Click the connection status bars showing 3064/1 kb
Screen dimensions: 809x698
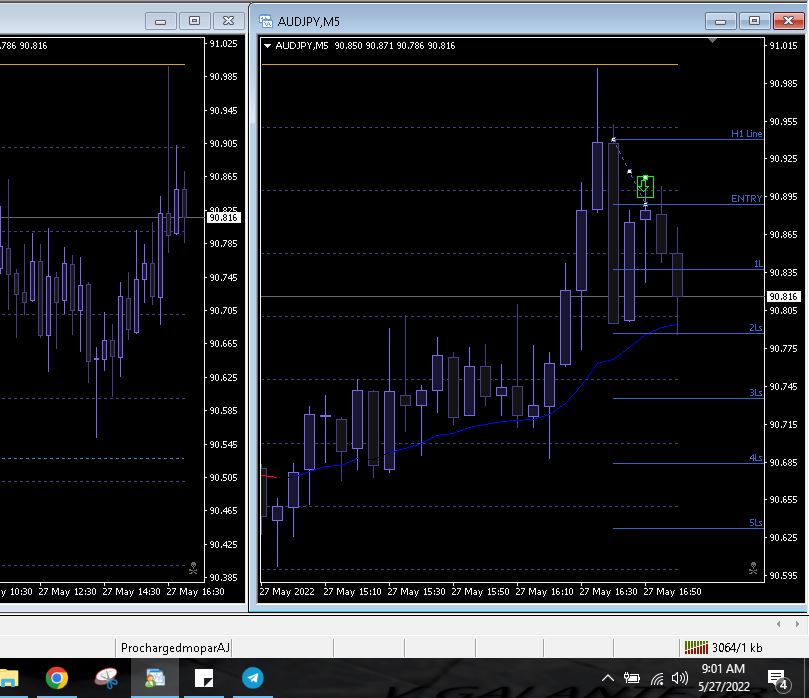point(697,648)
